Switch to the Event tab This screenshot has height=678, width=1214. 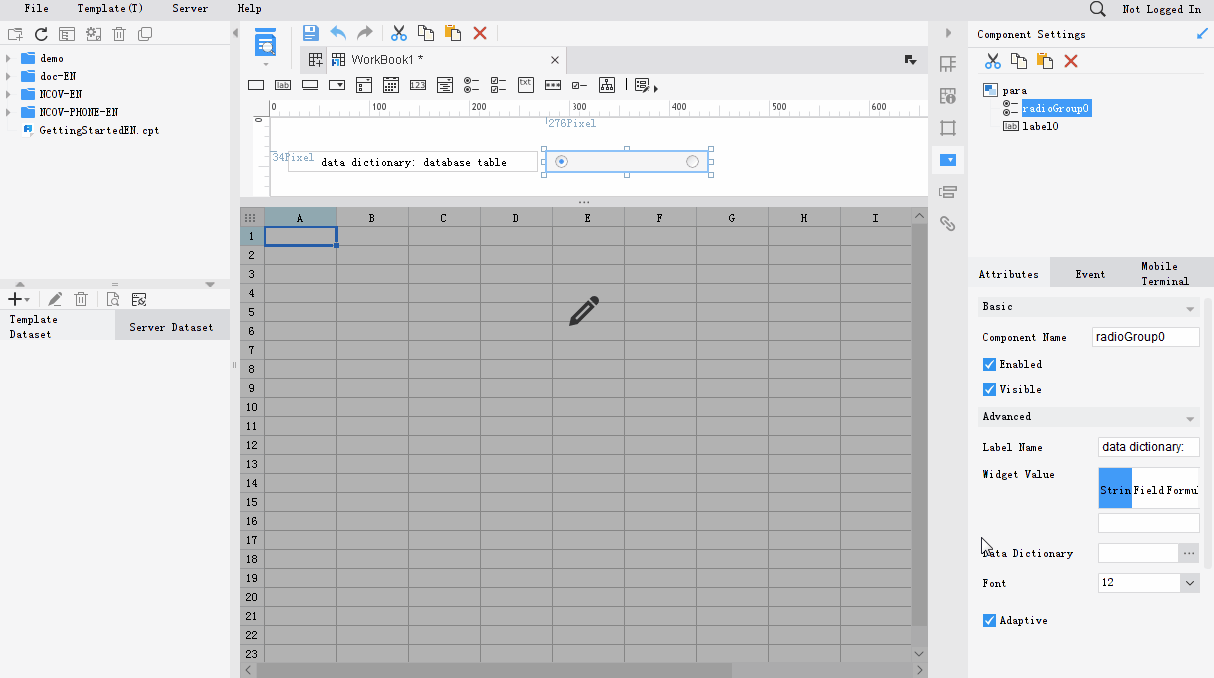pos(1090,274)
